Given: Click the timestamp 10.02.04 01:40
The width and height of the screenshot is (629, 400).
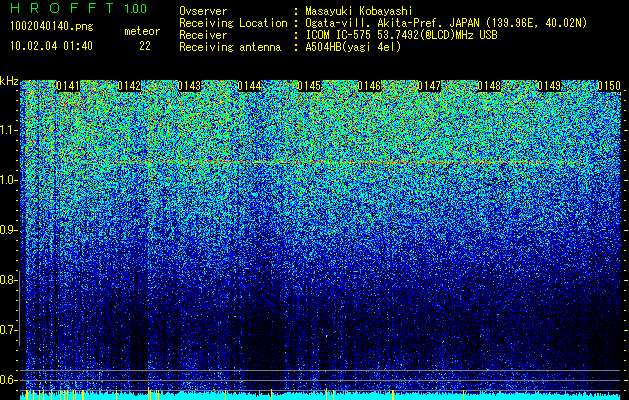Looking at the screenshot, I should 51,45.
